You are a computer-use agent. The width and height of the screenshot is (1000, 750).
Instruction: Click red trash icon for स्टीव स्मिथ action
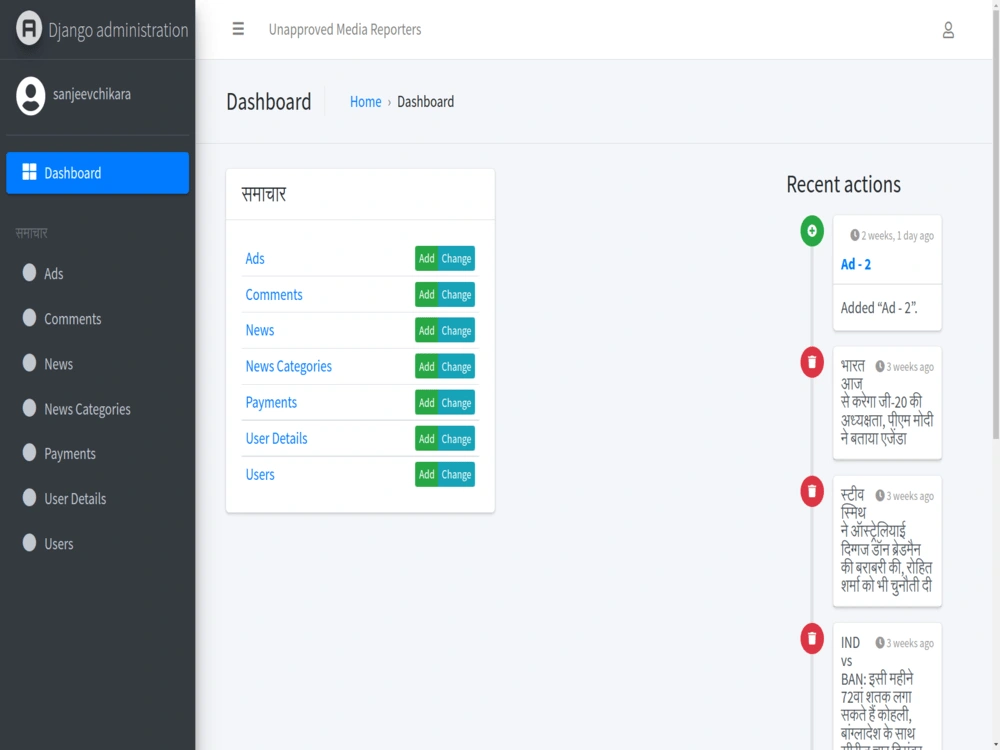click(812, 491)
